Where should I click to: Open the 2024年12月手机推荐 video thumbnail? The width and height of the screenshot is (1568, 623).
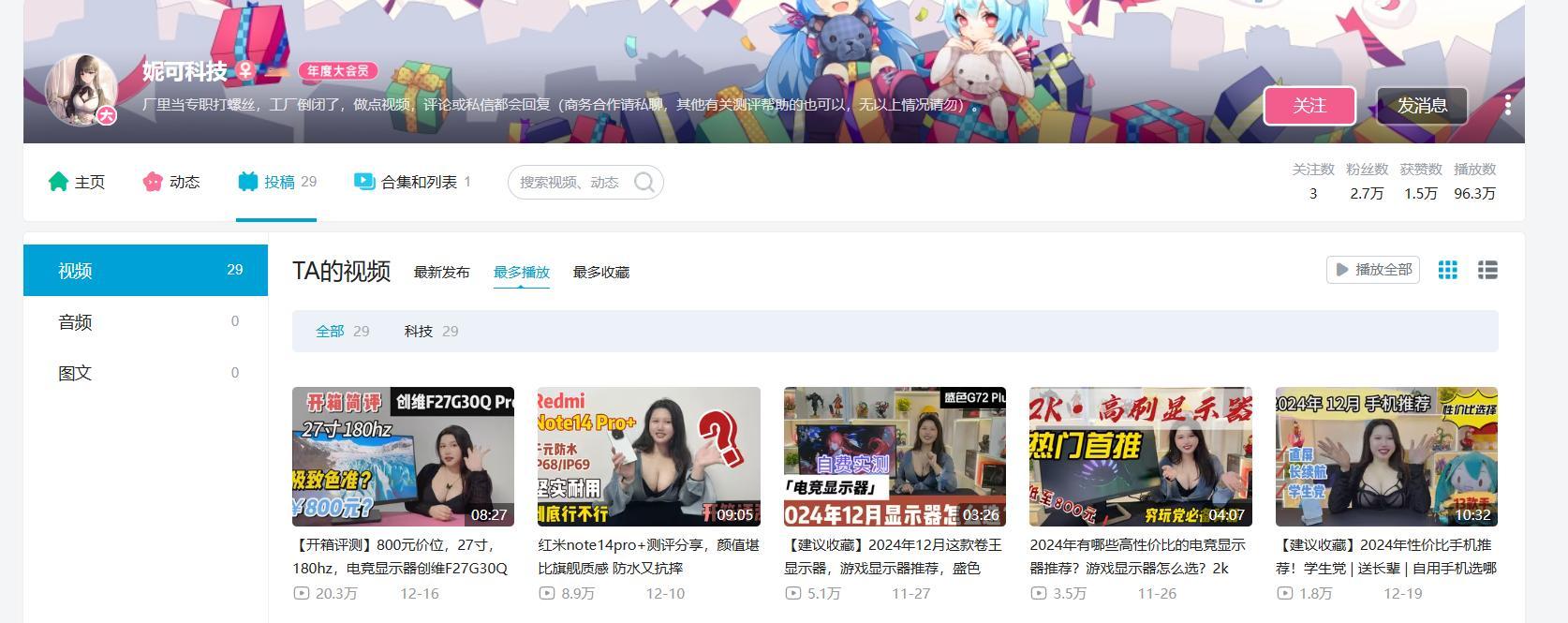tap(1386, 456)
